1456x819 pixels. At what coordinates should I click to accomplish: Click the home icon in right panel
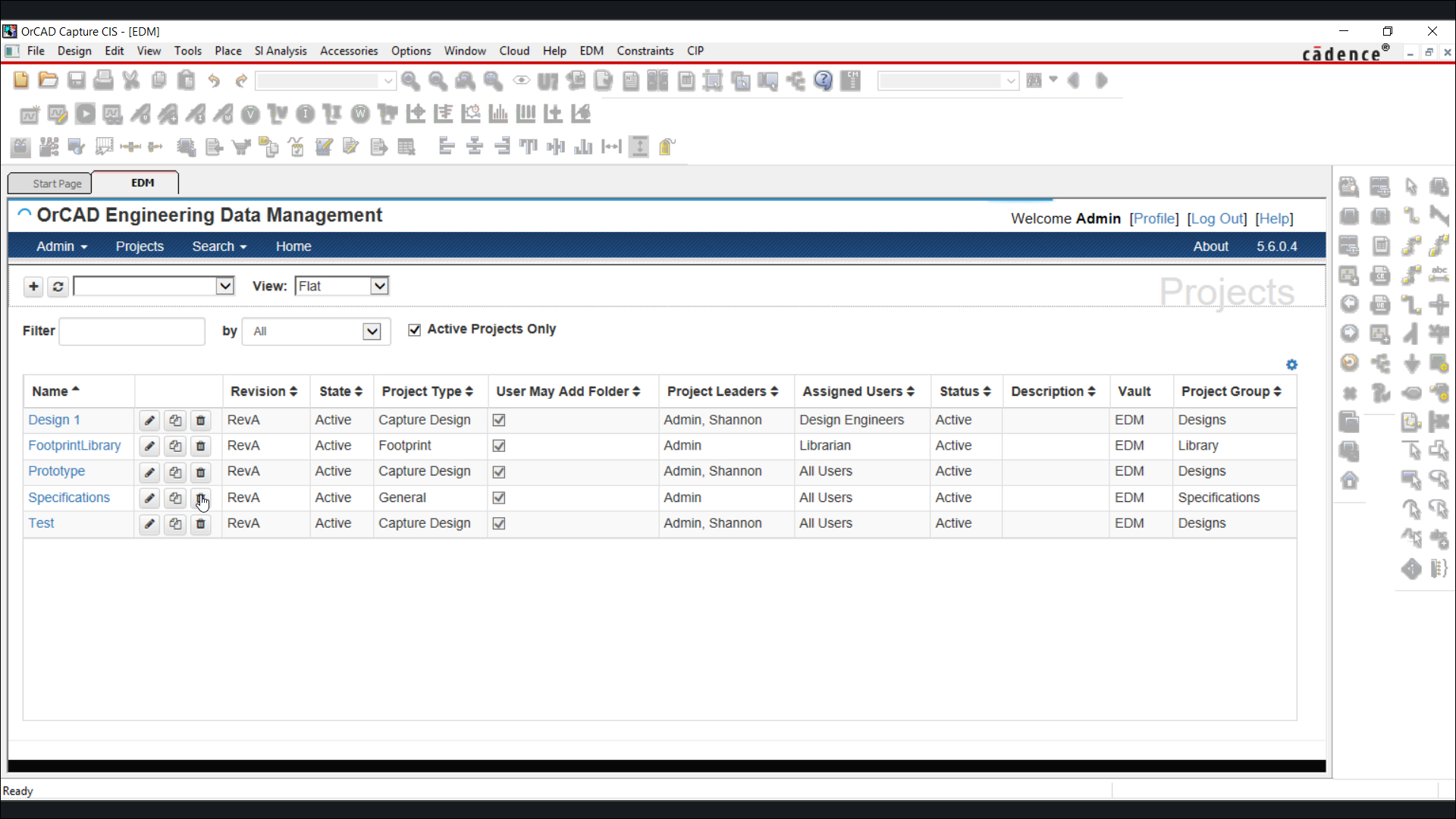coord(1350,480)
